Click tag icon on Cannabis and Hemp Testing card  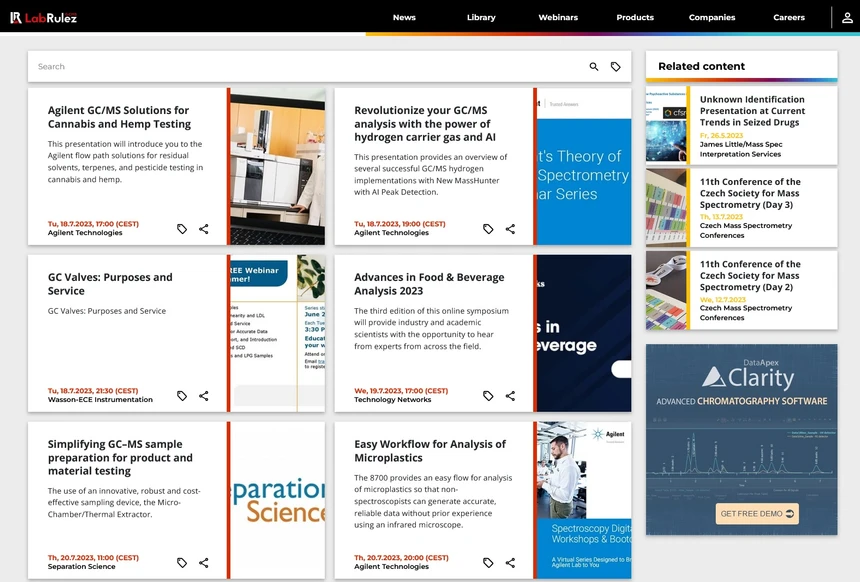(182, 229)
